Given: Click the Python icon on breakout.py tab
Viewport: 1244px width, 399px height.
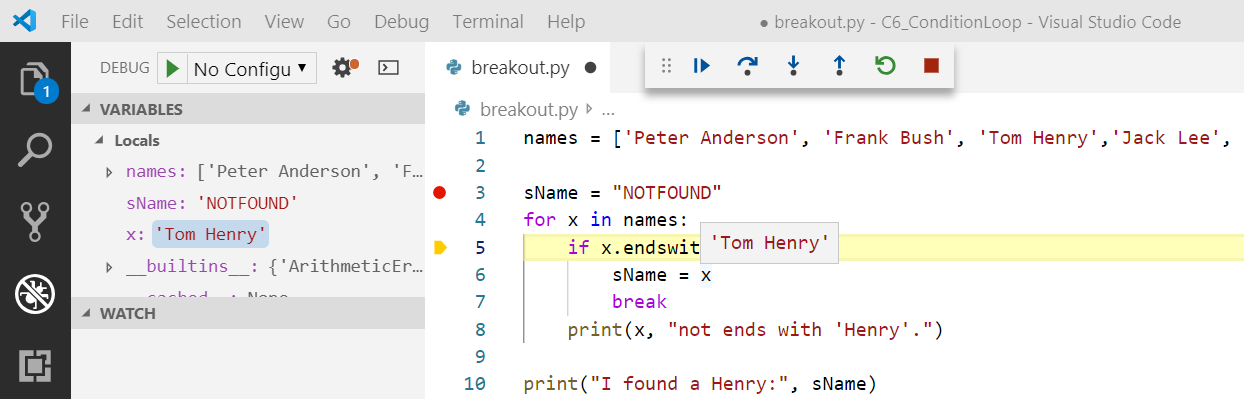Looking at the screenshot, I should click(454, 68).
